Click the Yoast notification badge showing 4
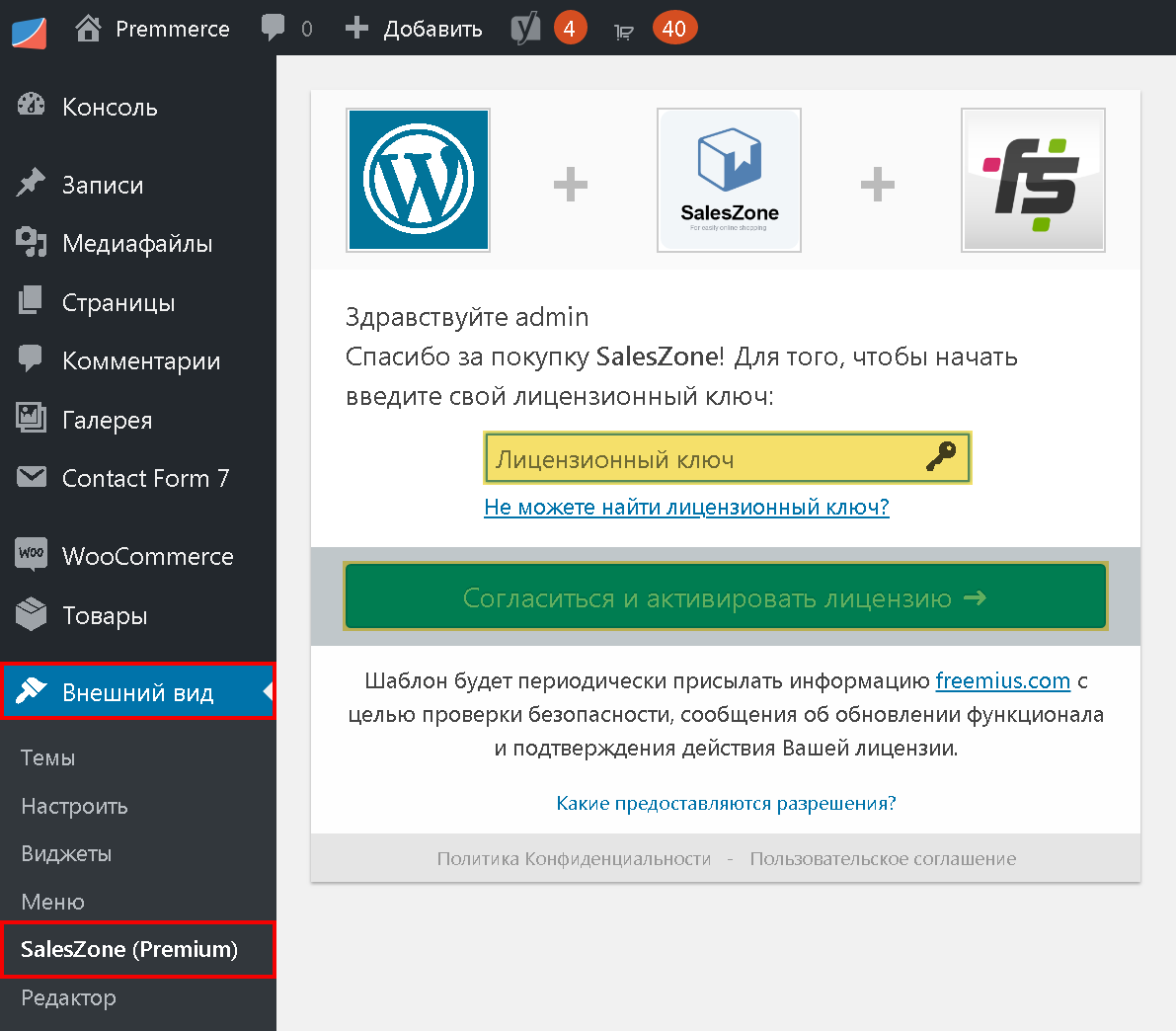The width and height of the screenshot is (1176, 1031). pos(570,29)
